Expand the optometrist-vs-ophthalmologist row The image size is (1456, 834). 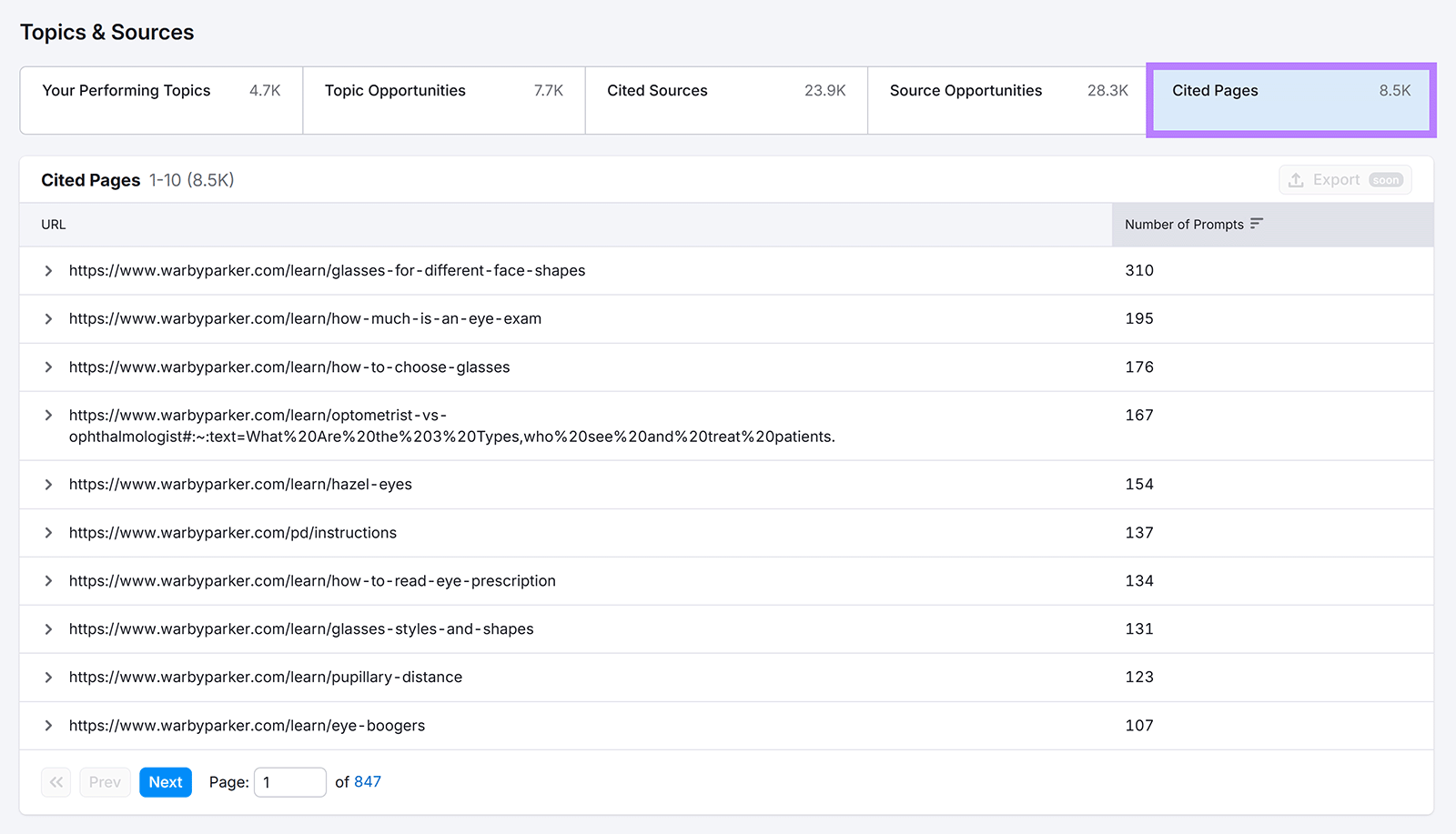[x=48, y=416]
